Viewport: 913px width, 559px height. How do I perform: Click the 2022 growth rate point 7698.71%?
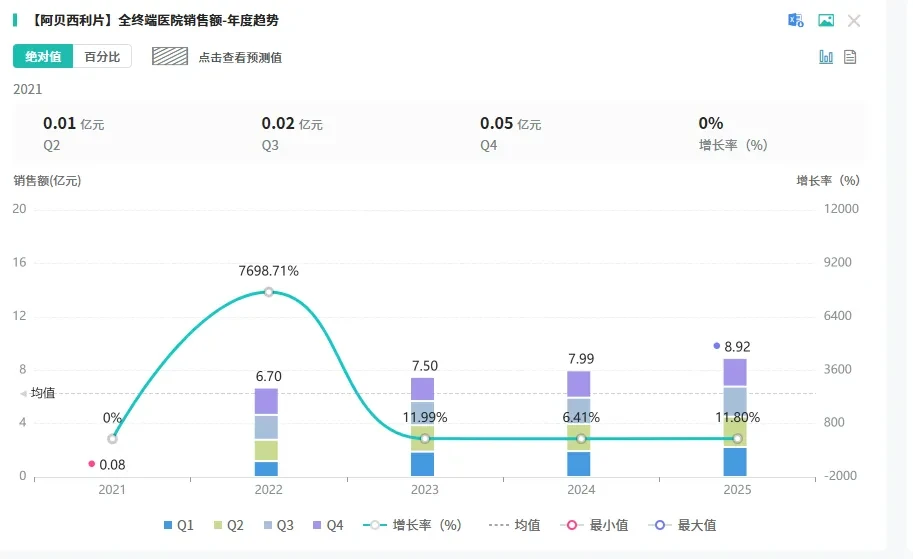268,292
